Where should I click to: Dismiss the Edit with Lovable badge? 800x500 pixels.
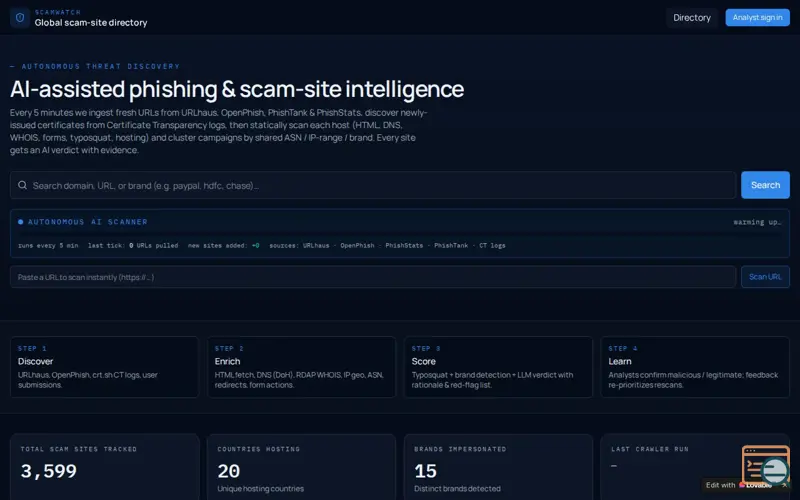784,485
